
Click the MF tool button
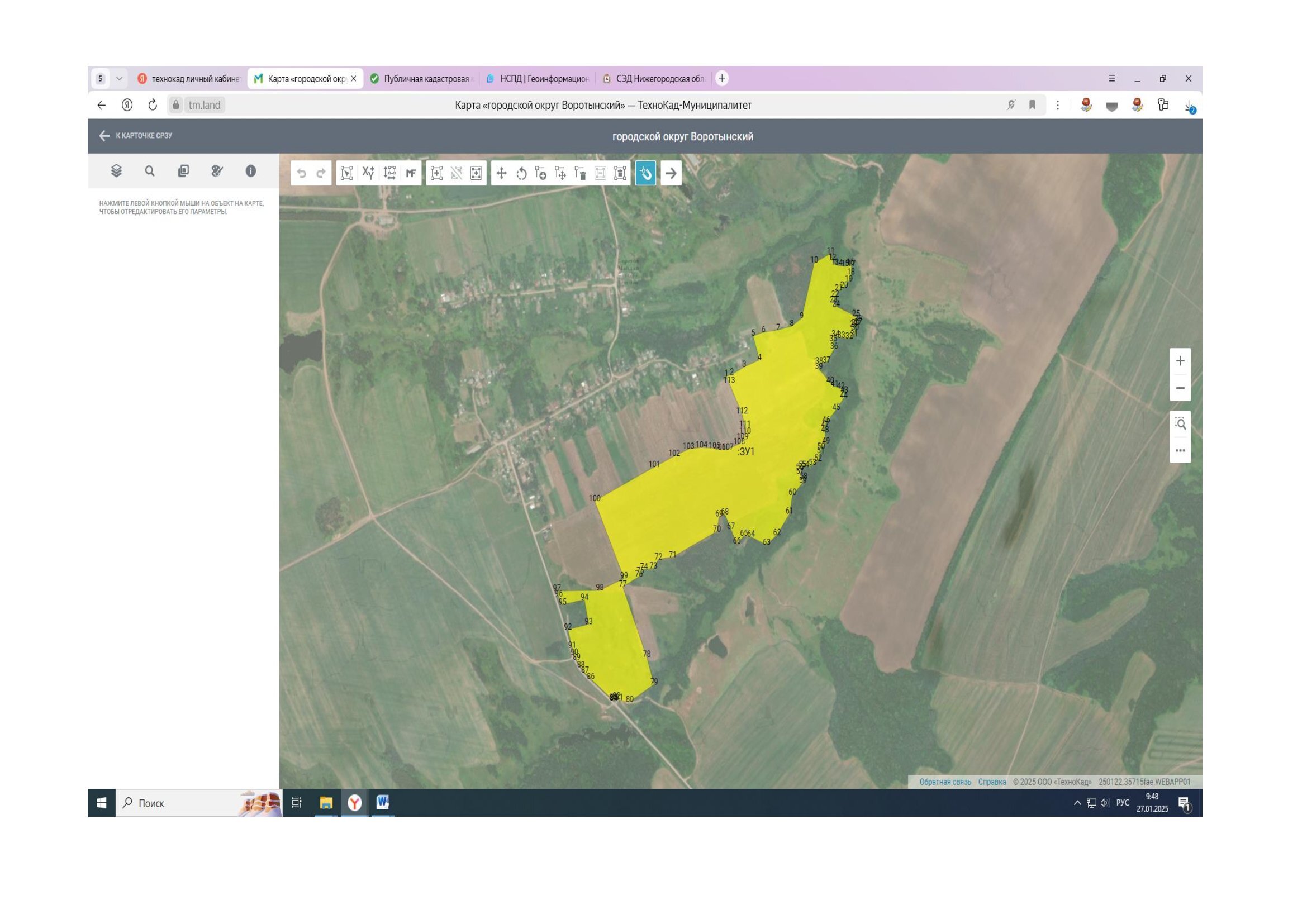411,173
